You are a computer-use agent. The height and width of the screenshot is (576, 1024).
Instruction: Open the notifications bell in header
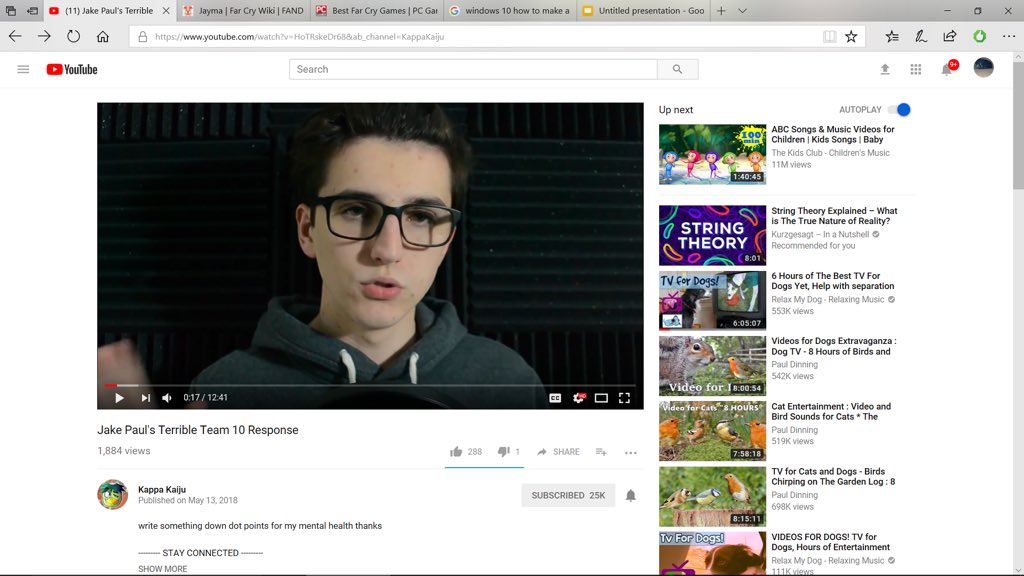(948, 69)
